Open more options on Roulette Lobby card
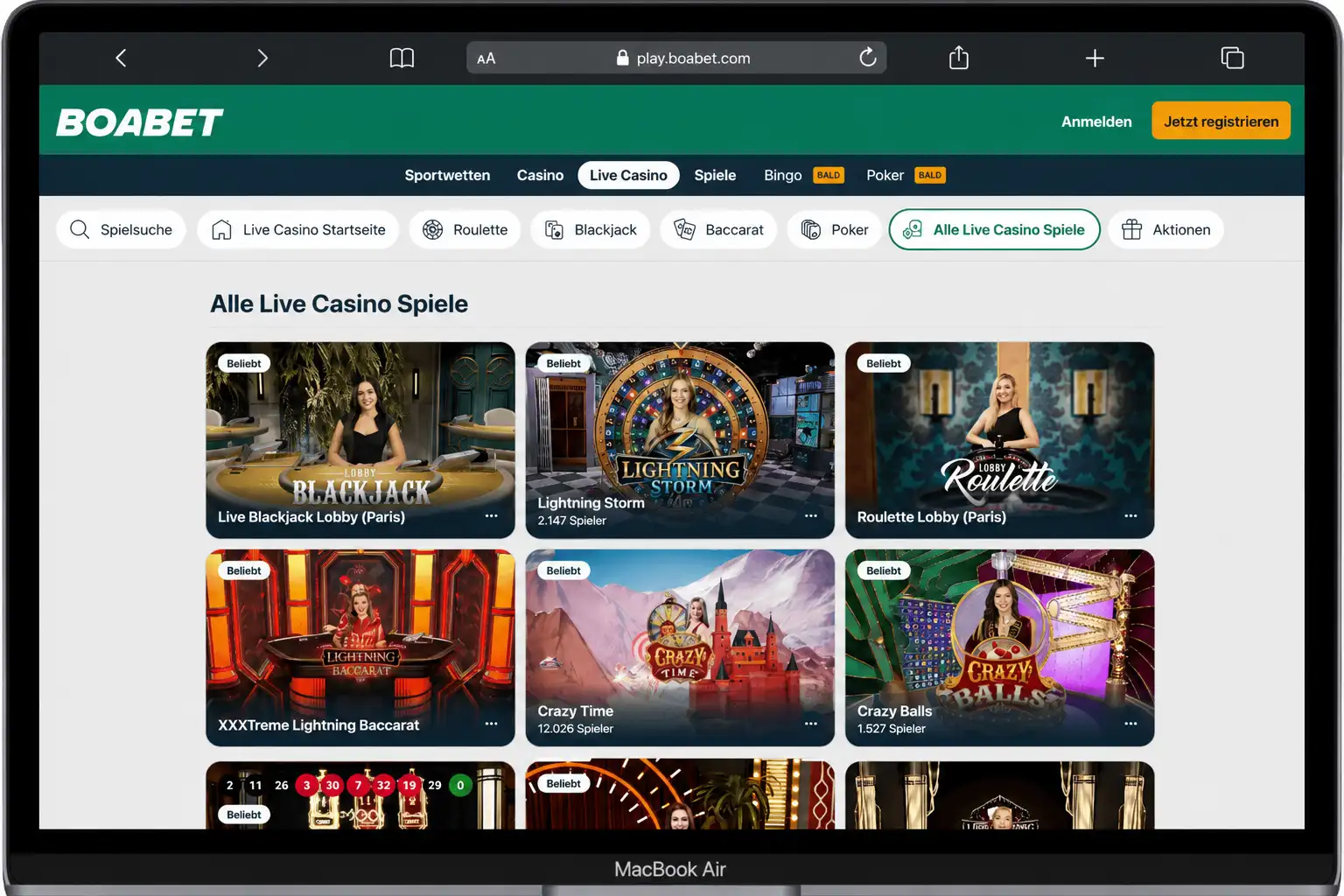1344x896 pixels. pos(1130,516)
